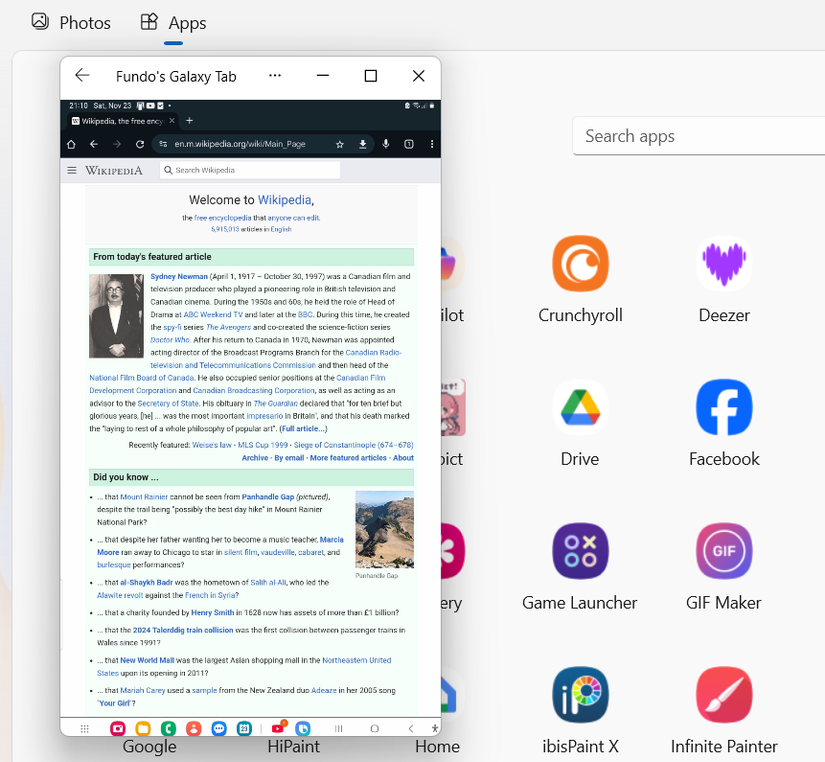Open the Phone Link ellipsis options menu
This screenshot has width=825, height=762.
coord(274,76)
